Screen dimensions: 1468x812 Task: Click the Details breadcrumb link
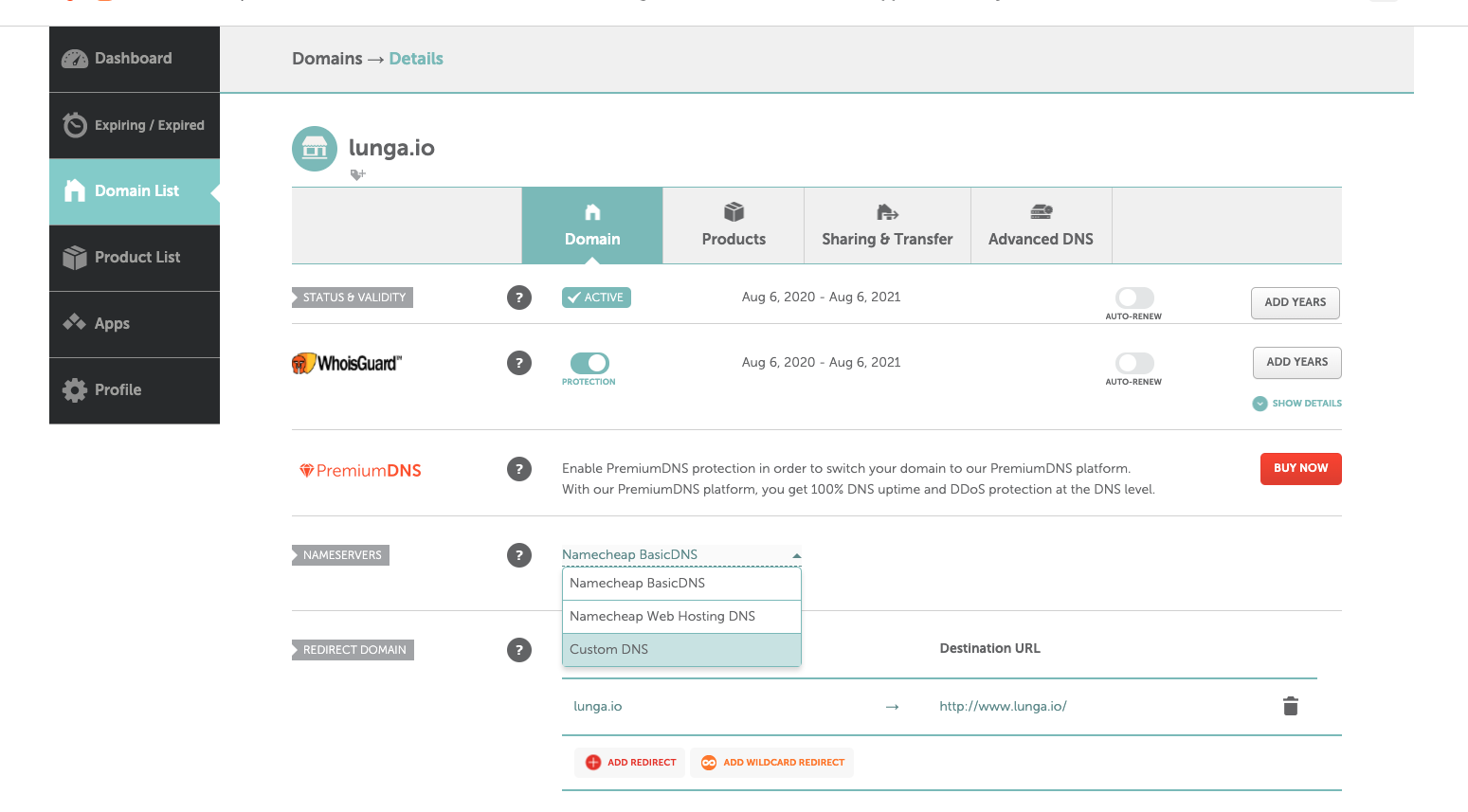[x=416, y=59]
